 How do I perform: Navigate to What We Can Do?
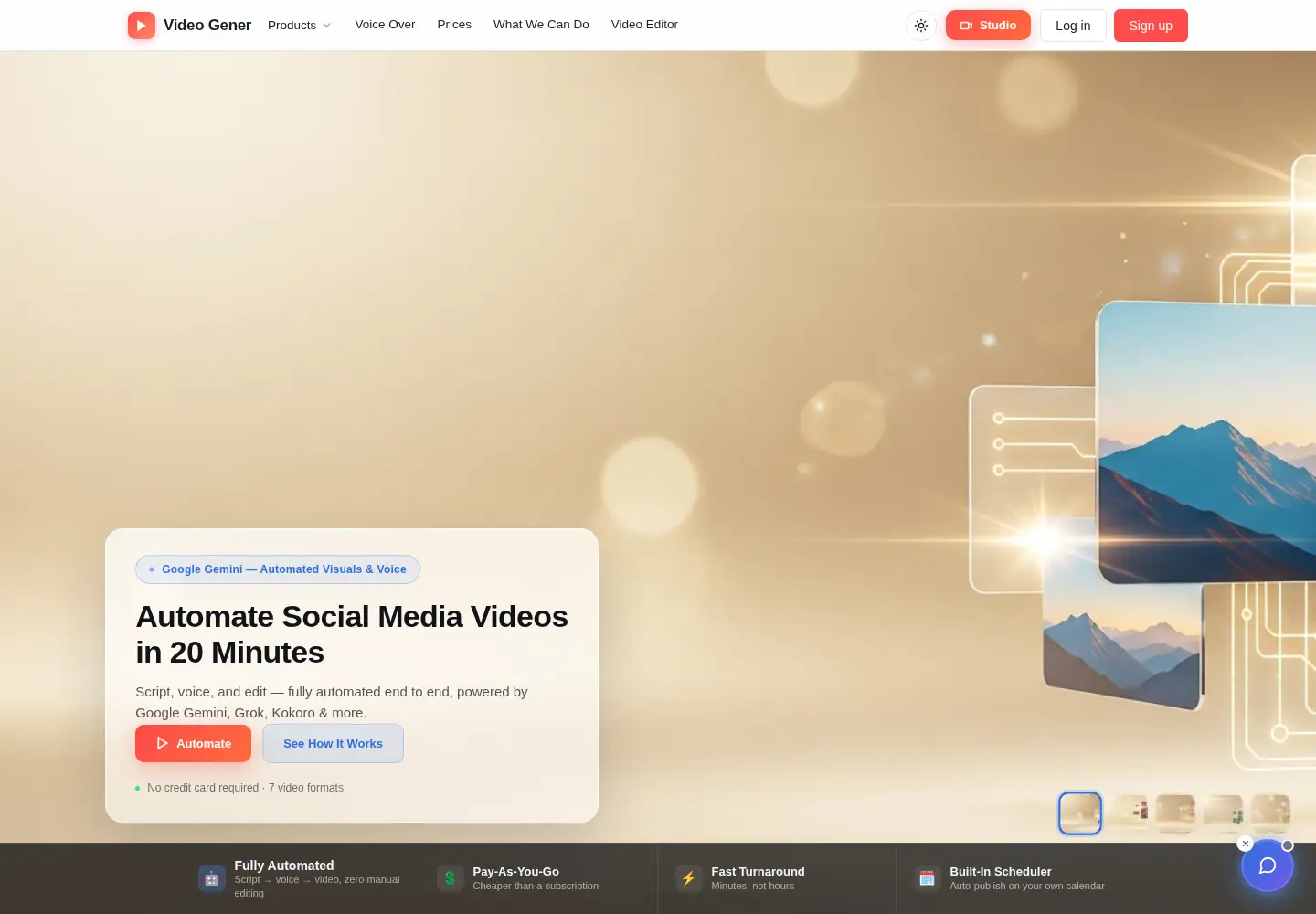(x=541, y=25)
